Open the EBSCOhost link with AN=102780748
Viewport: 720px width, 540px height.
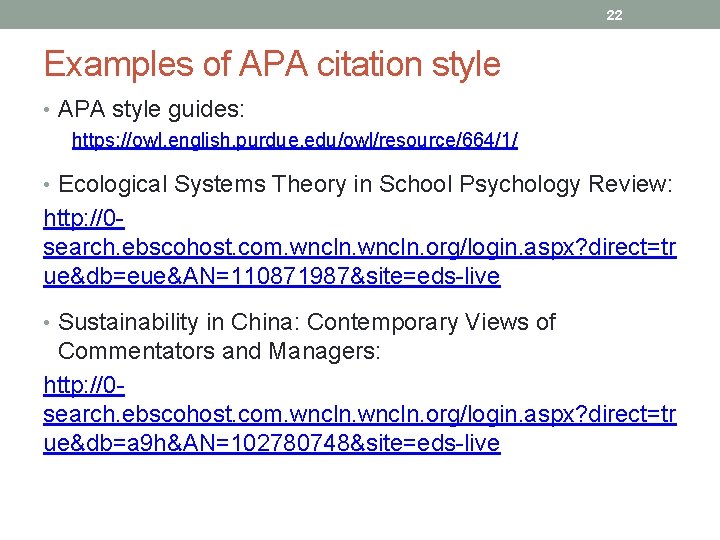(x=360, y=414)
